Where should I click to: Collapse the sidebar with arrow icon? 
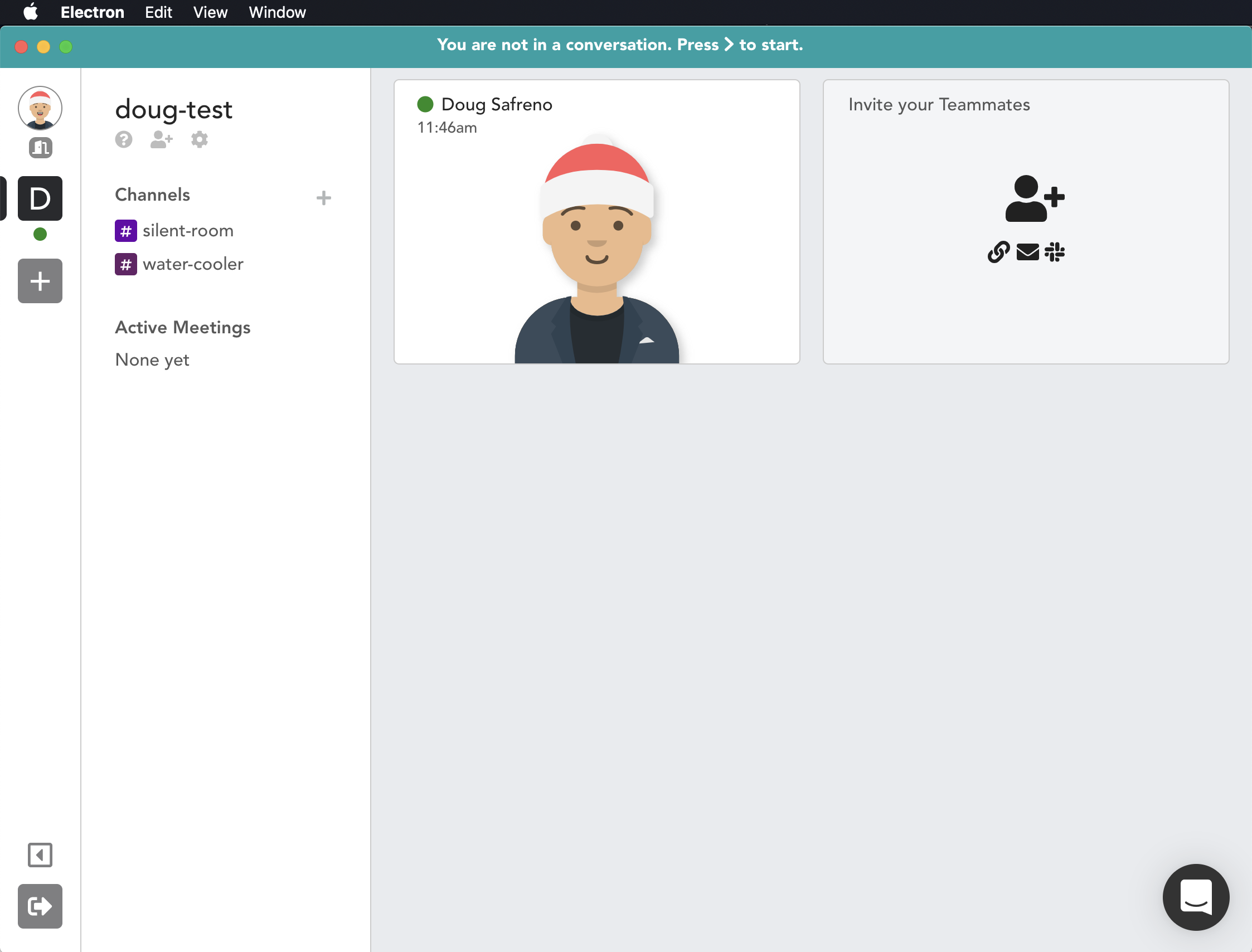(x=40, y=854)
